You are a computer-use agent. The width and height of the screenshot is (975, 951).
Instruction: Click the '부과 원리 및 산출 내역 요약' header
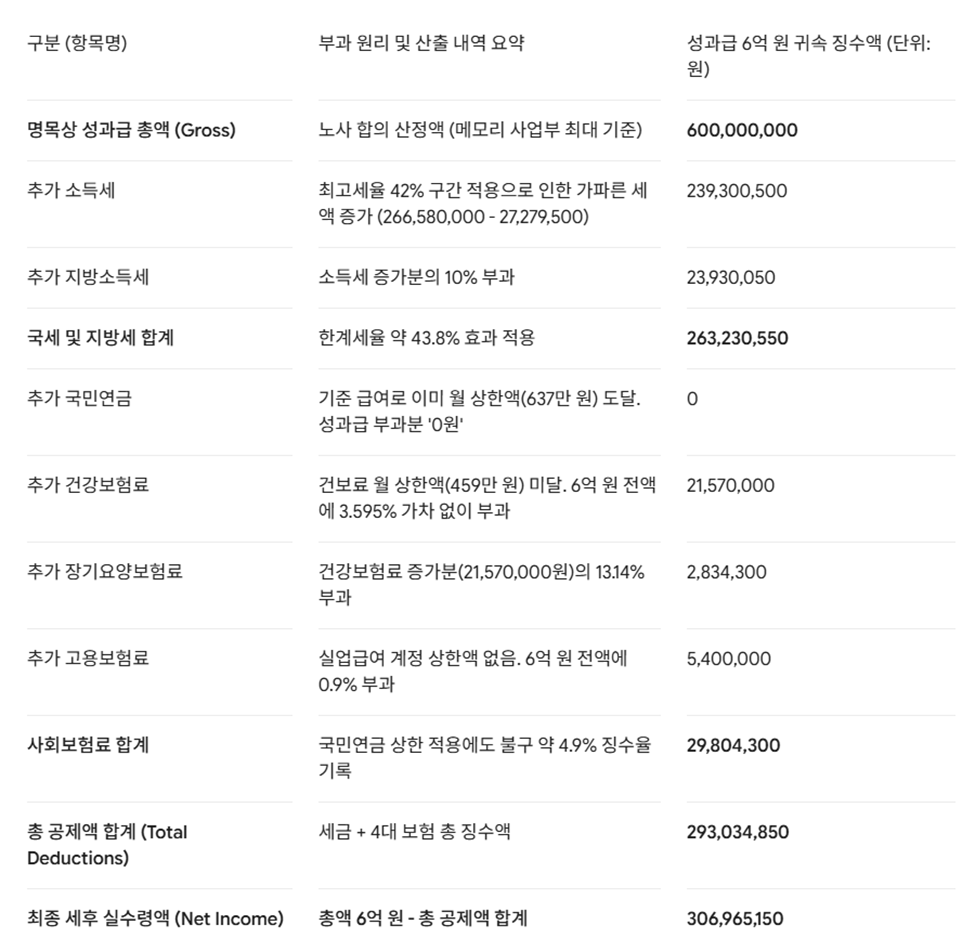tap(422, 43)
